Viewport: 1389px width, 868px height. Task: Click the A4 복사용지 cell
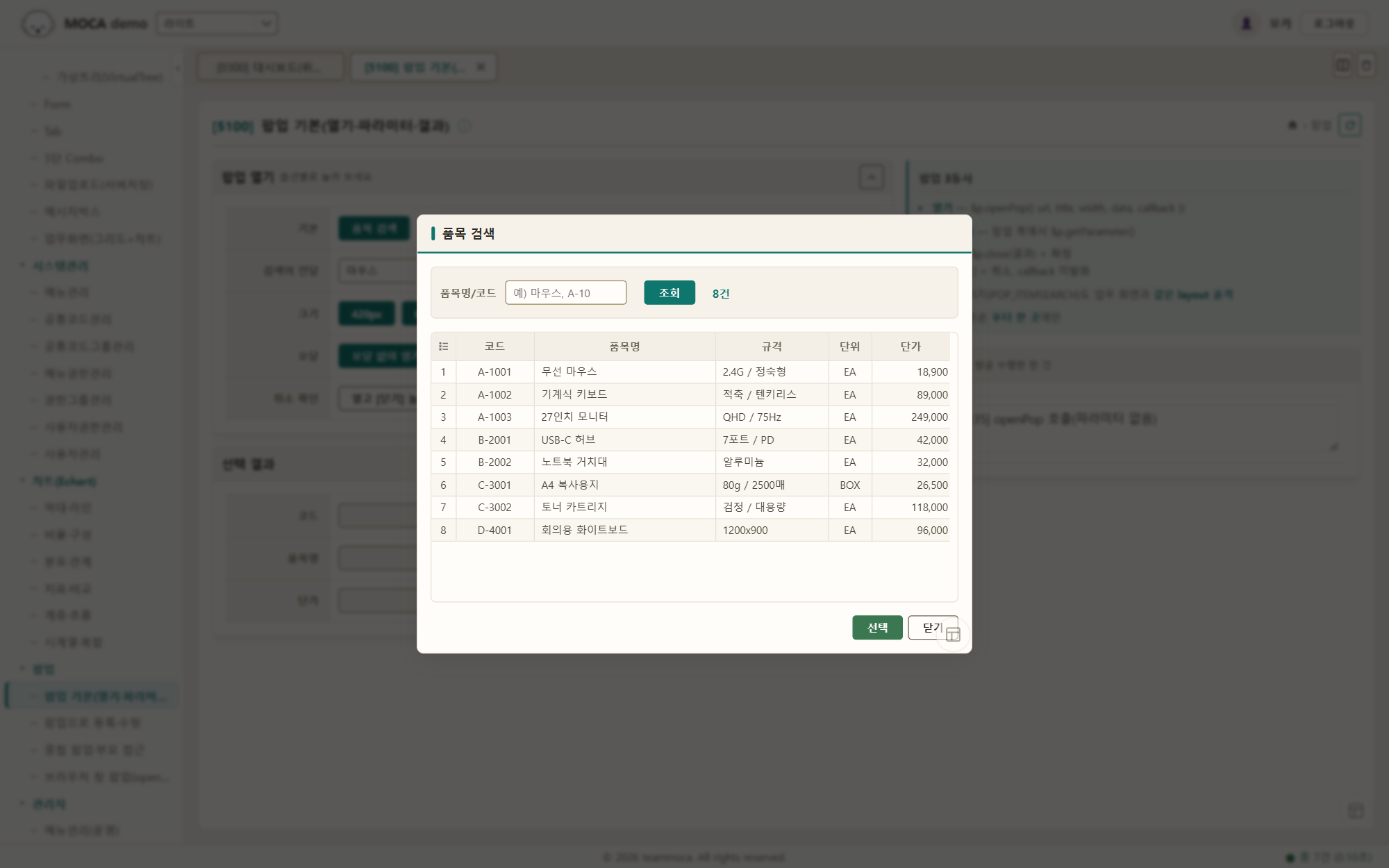tap(624, 485)
